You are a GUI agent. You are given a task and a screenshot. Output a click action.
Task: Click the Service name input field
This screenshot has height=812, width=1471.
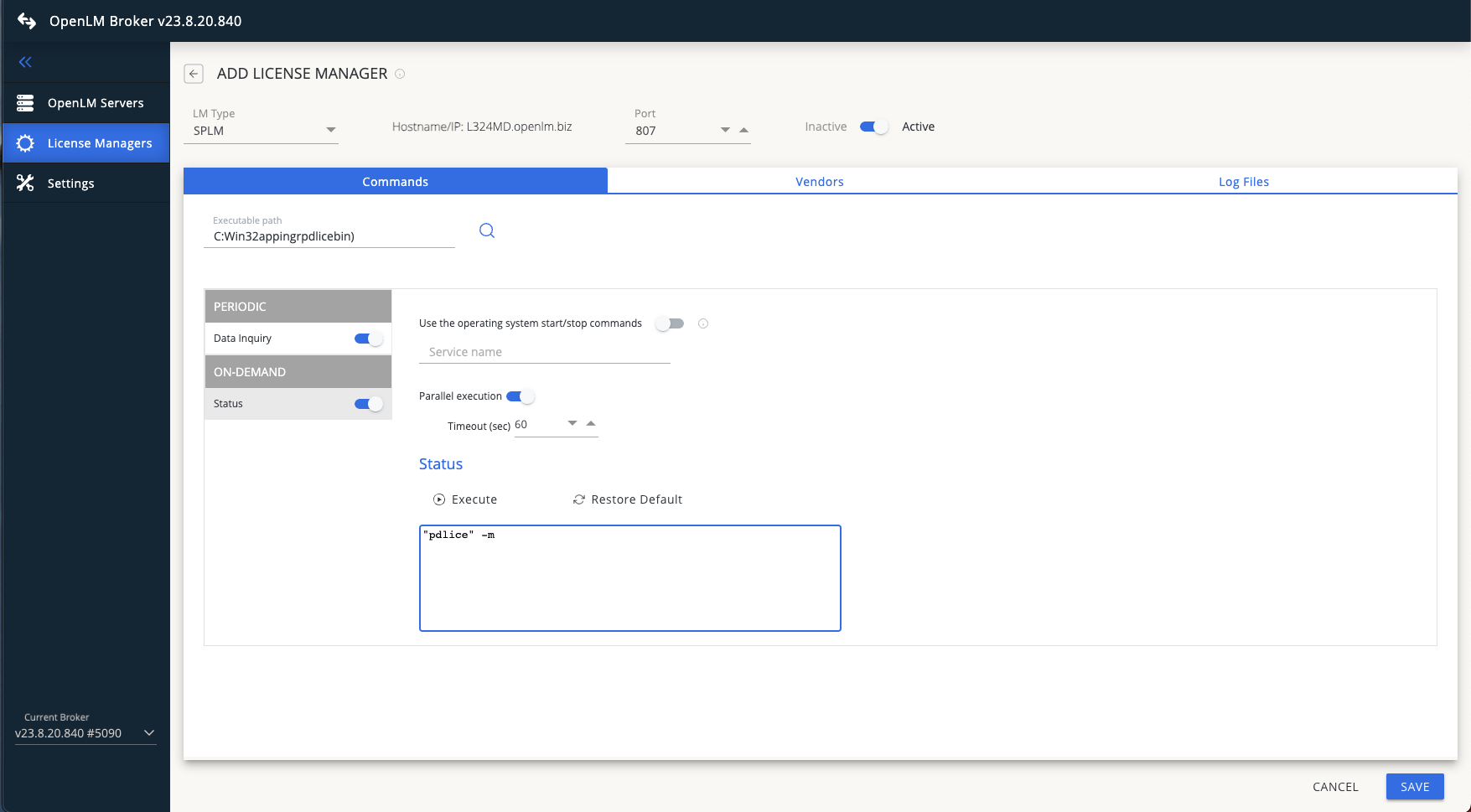click(x=544, y=352)
